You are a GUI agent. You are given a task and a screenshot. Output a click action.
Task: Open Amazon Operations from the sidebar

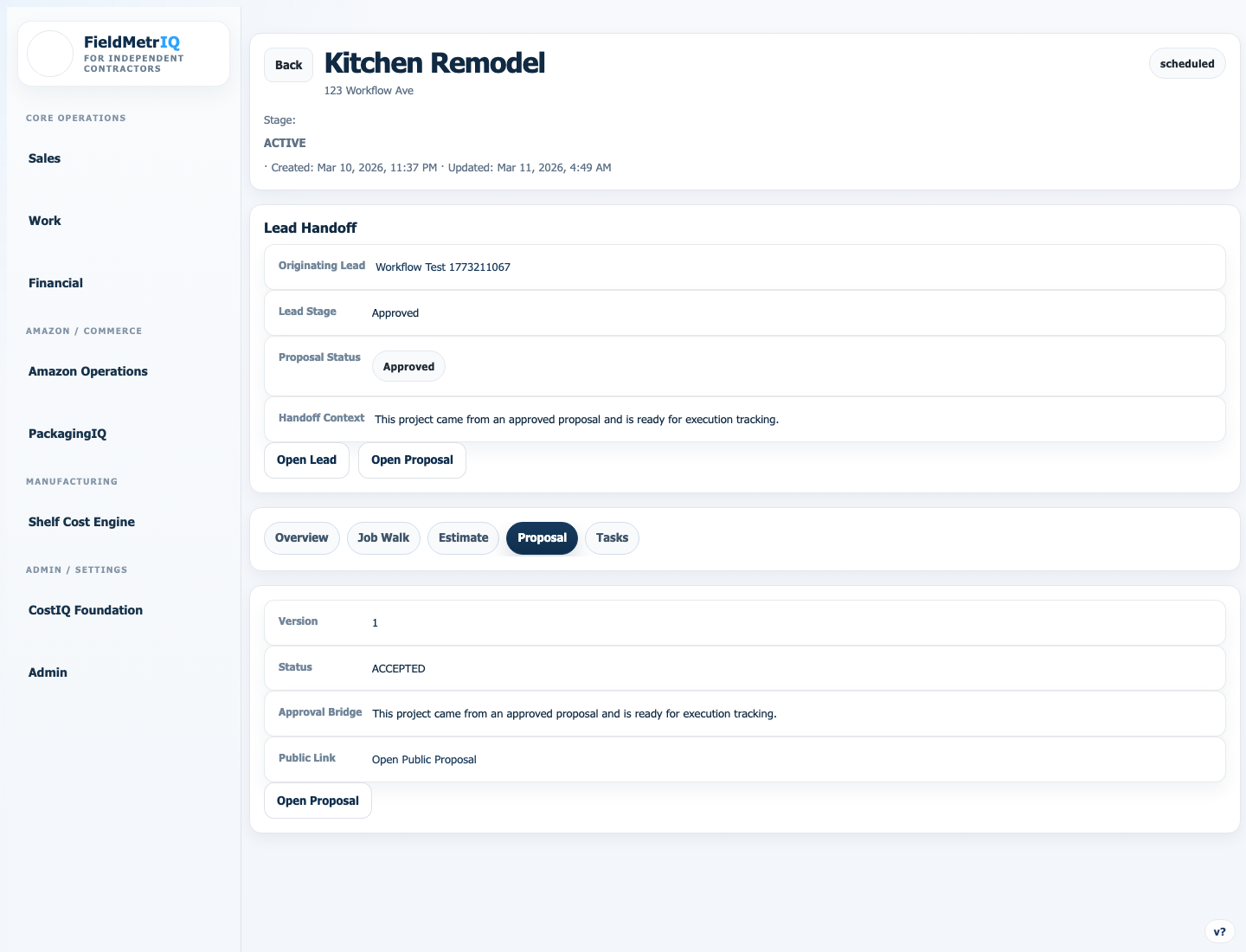pyautogui.click(x=87, y=371)
